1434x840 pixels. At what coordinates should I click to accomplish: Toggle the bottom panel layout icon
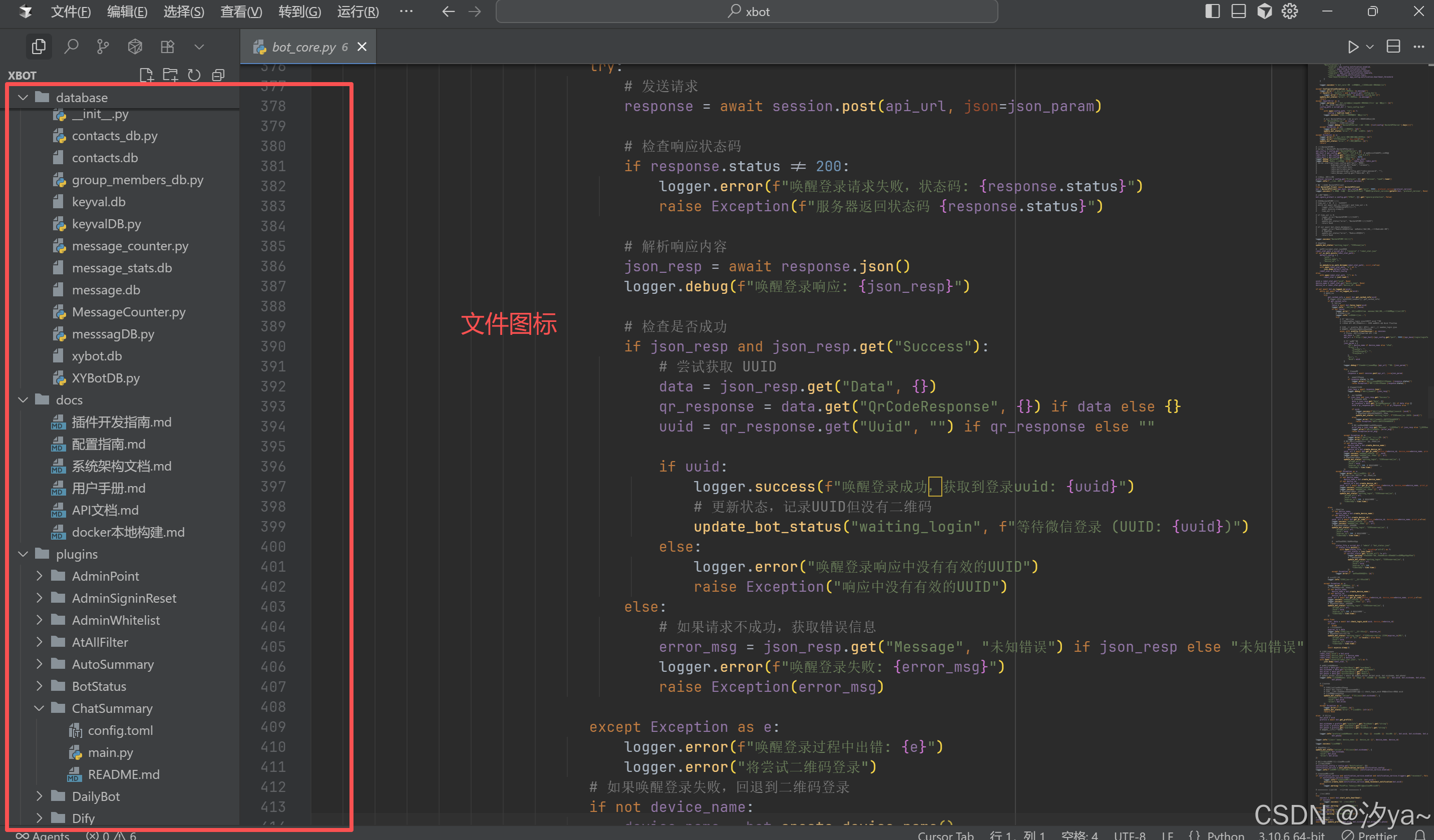pos(1238,12)
